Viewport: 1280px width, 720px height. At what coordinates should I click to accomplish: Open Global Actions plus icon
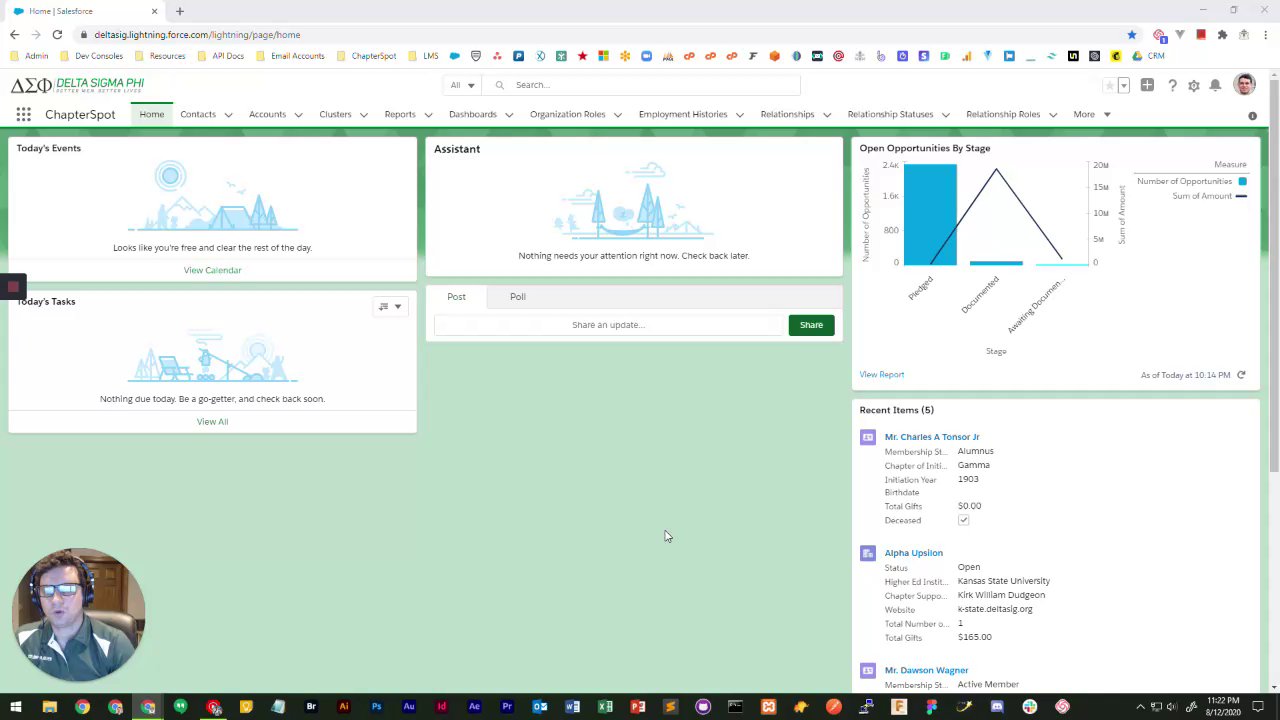(1147, 85)
